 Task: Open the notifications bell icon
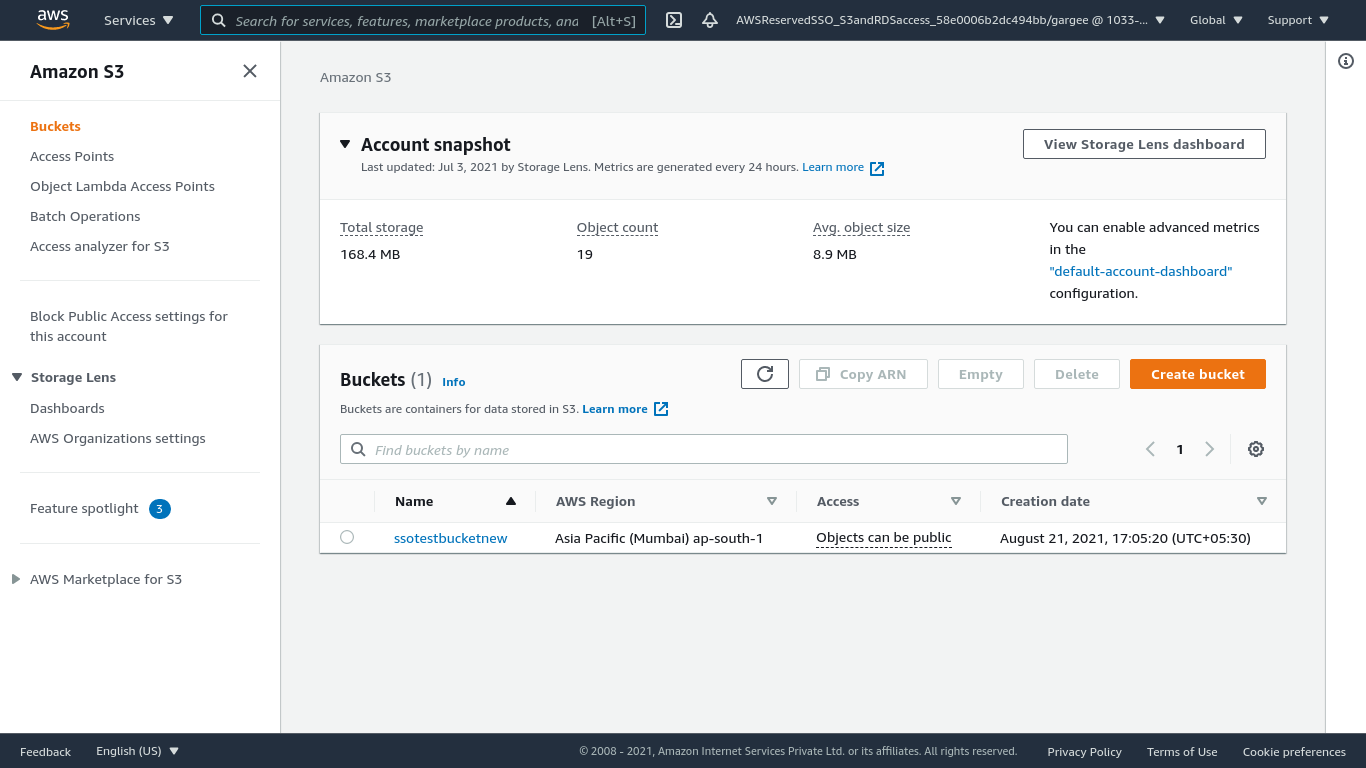point(710,20)
